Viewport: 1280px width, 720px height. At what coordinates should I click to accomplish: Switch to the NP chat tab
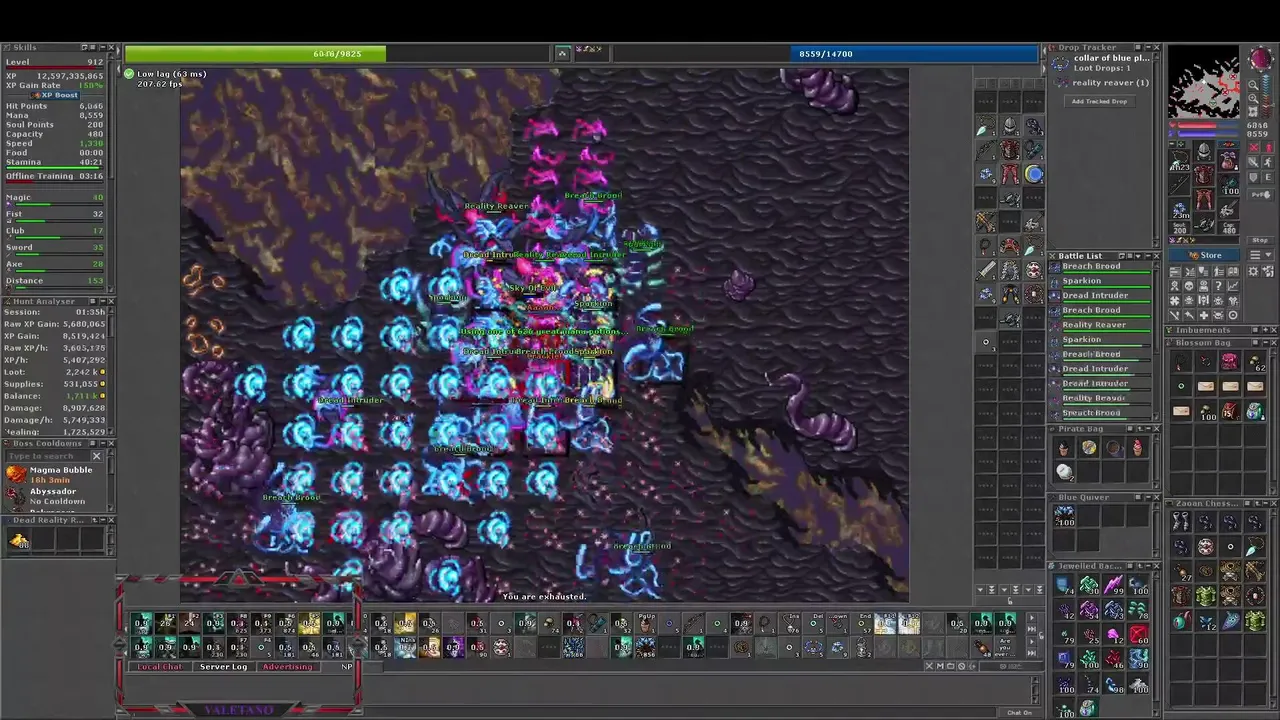click(x=347, y=666)
